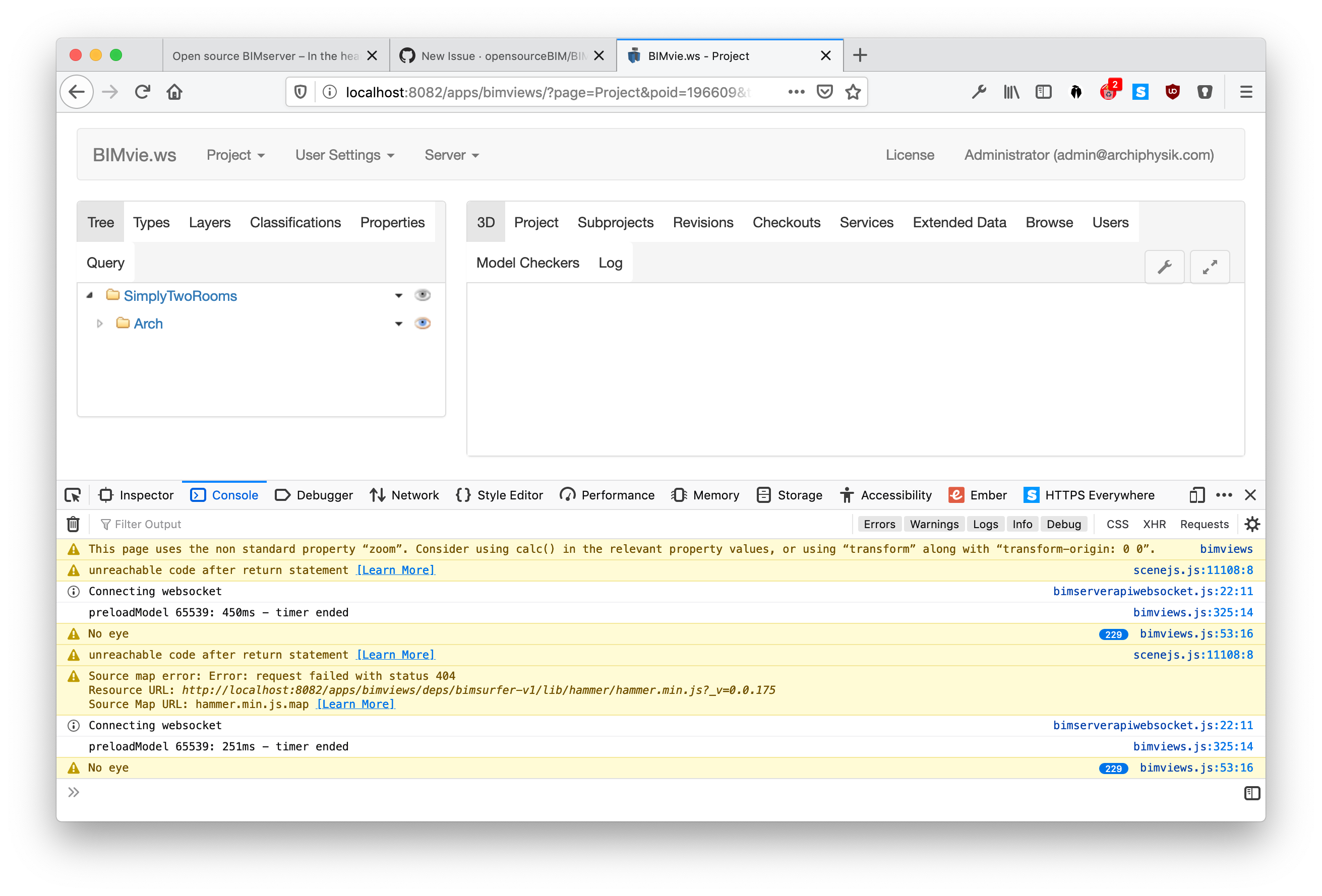Viewport: 1322px width, 896px height.
Task: Hide SimplyTwoRooms using its eye toggle
Action: 422,294
